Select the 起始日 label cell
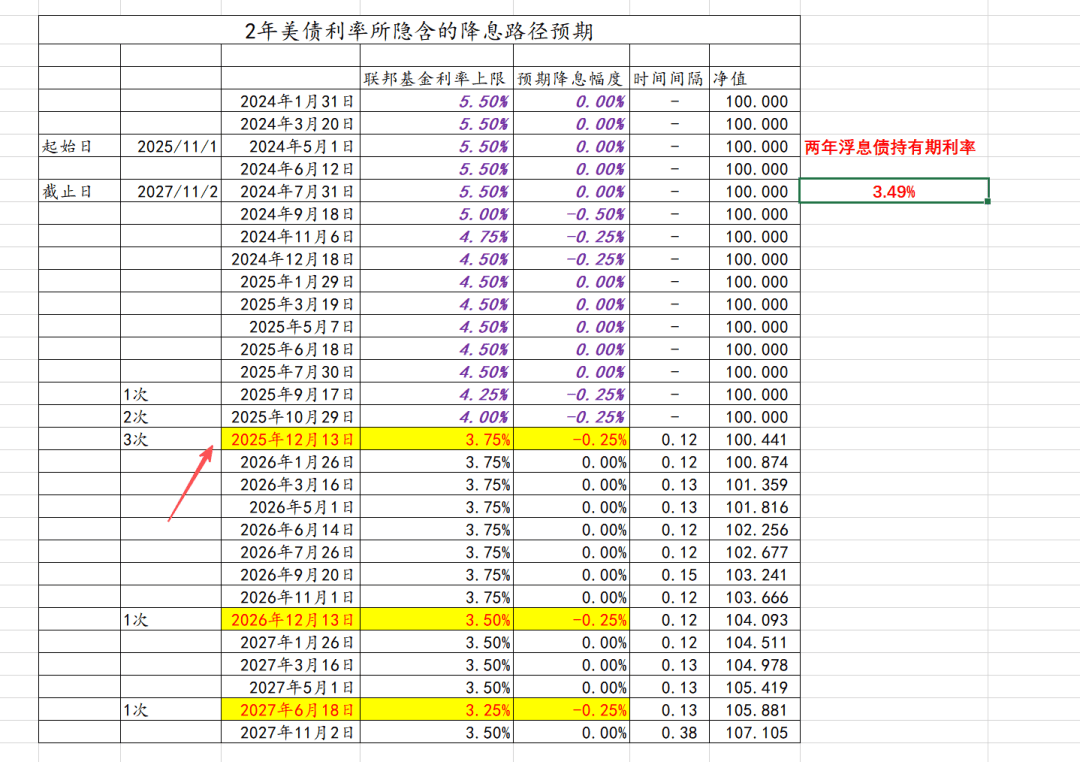This screenshot has height=762, width=1080. (79, 146)
